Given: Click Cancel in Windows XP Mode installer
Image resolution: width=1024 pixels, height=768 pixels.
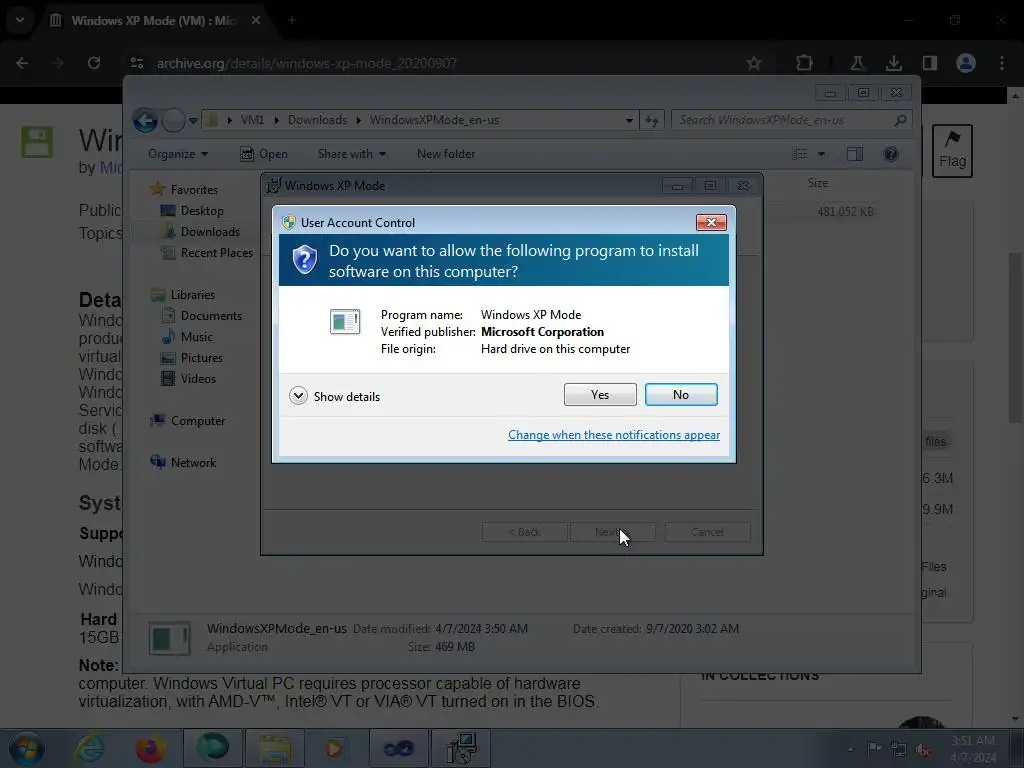Looking at the screenshot, I should click(707, 532).
